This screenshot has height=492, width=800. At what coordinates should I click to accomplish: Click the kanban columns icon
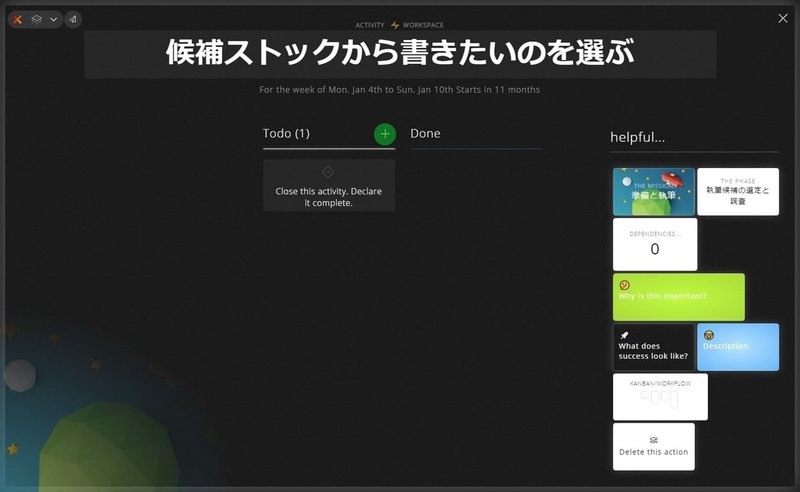[660, 398]
